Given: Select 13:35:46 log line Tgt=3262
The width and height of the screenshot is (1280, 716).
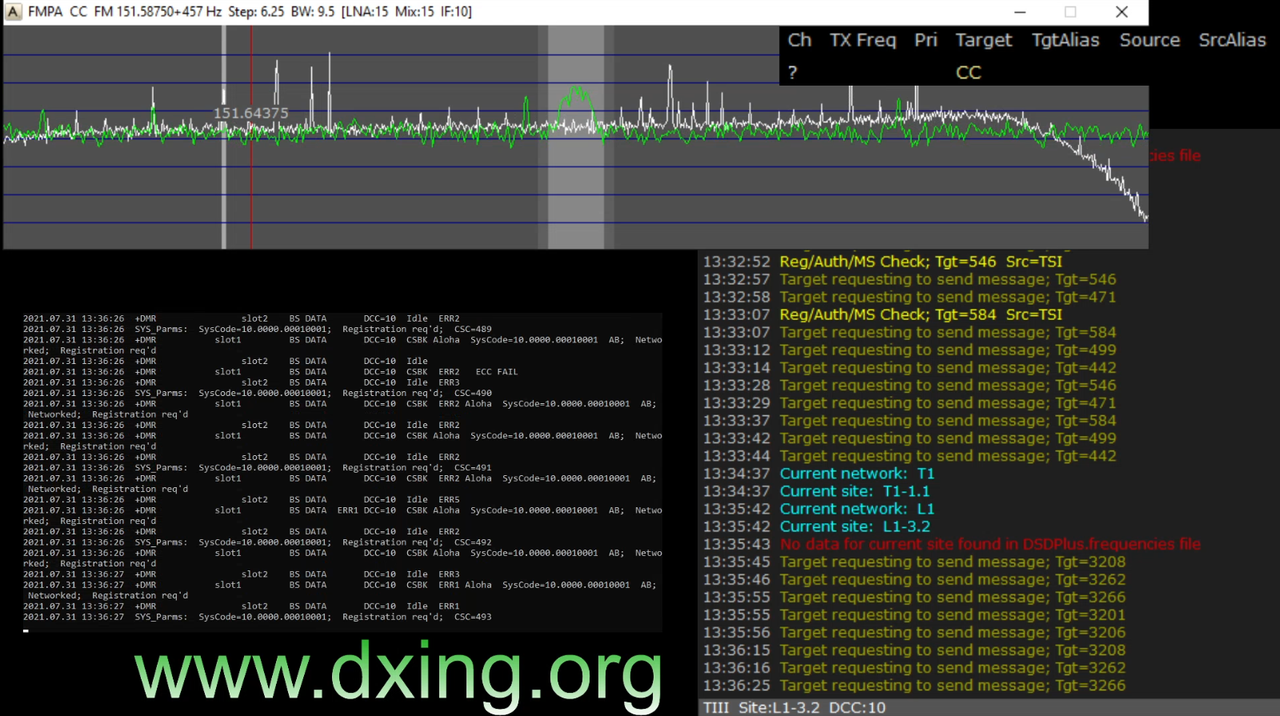Looking at the screenshot, I should [914, 579].
